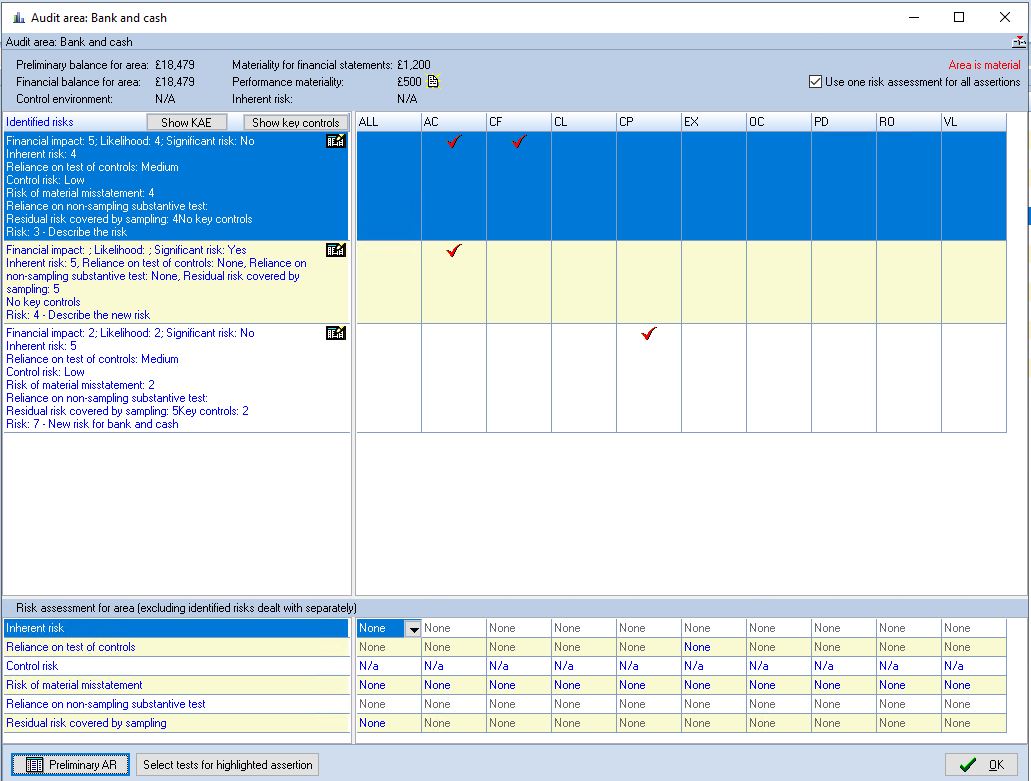Toggle 'Use one risk assessment for all assertions'
1031x781 pixels.
815,82
